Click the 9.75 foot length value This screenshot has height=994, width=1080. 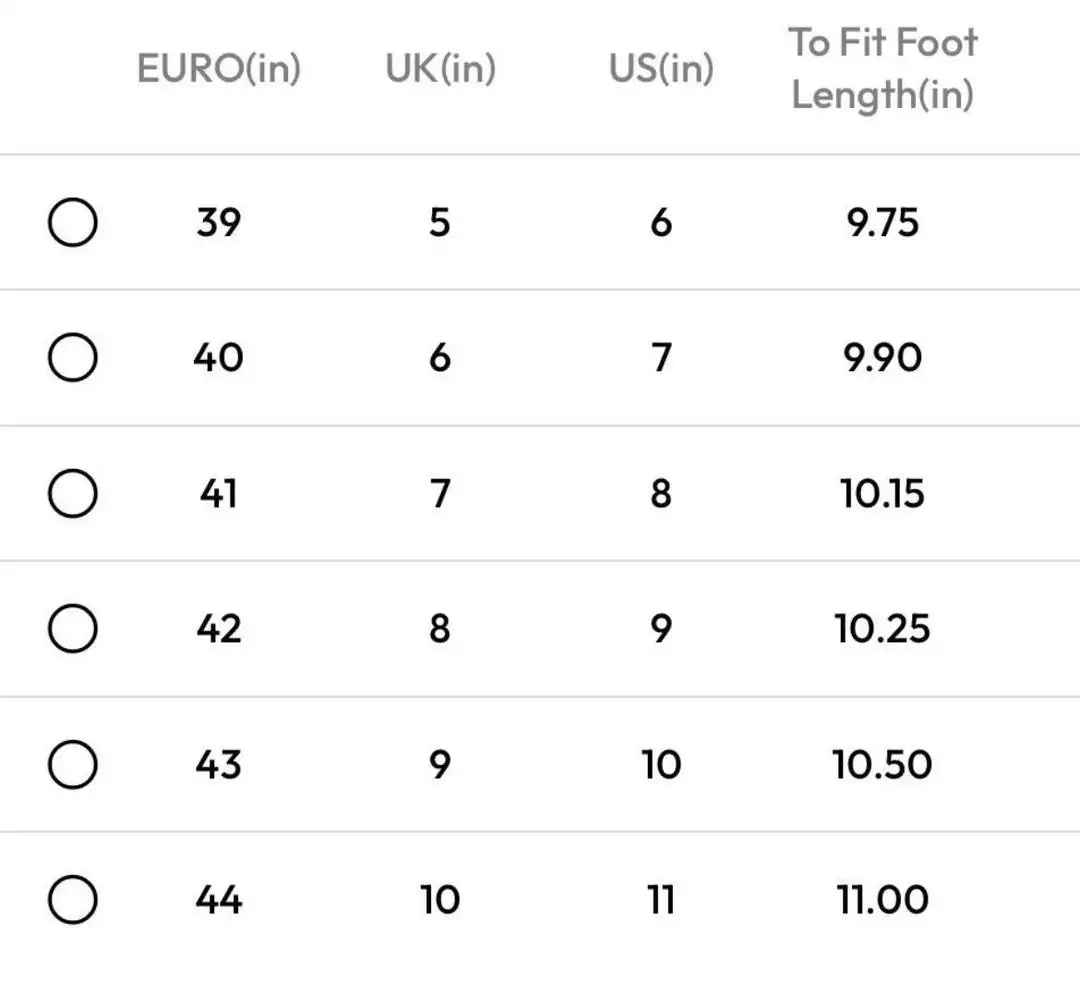click(882, 223)
